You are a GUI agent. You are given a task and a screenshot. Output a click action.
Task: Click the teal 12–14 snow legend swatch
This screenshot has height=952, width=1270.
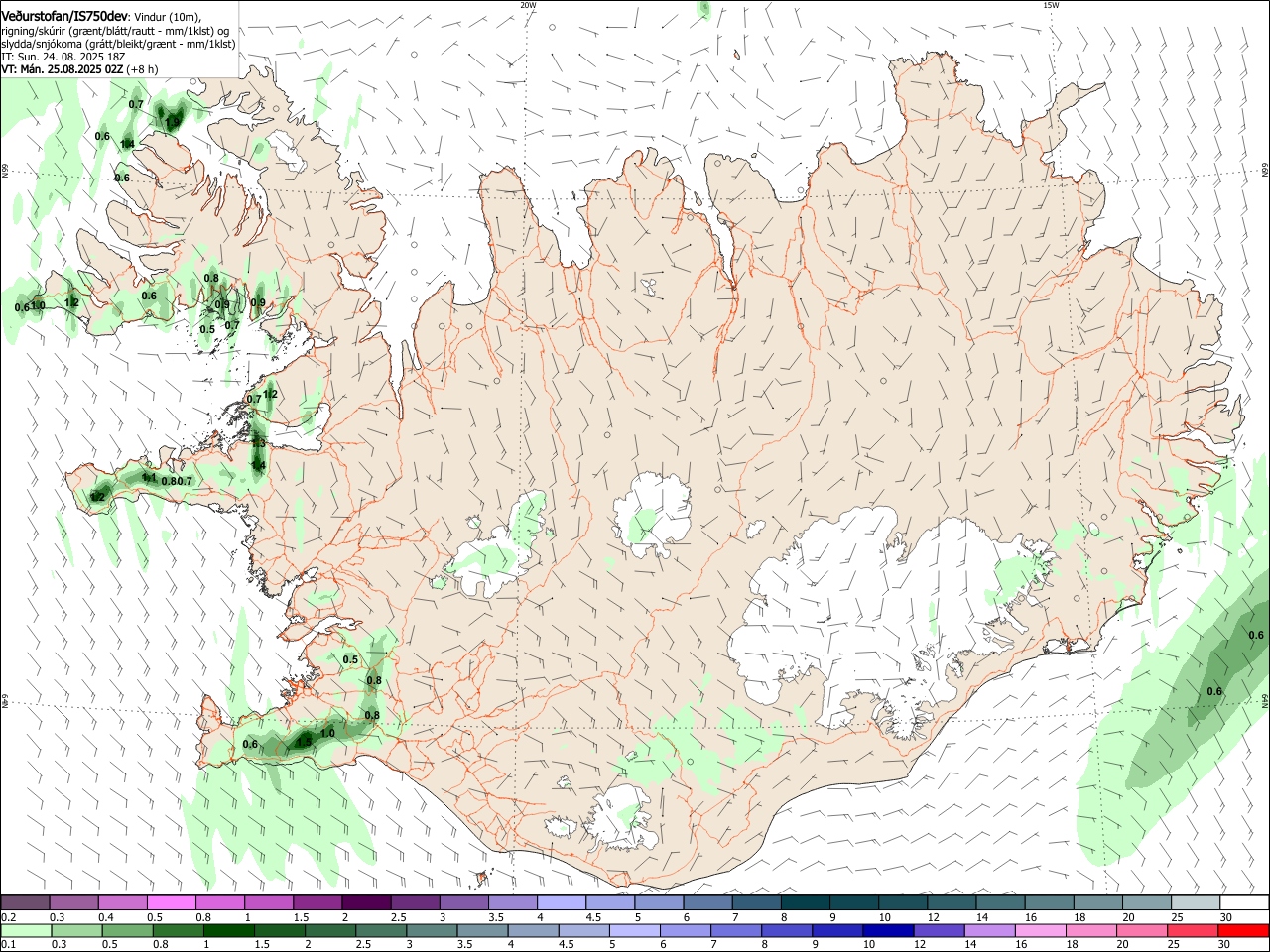(952, 902)
